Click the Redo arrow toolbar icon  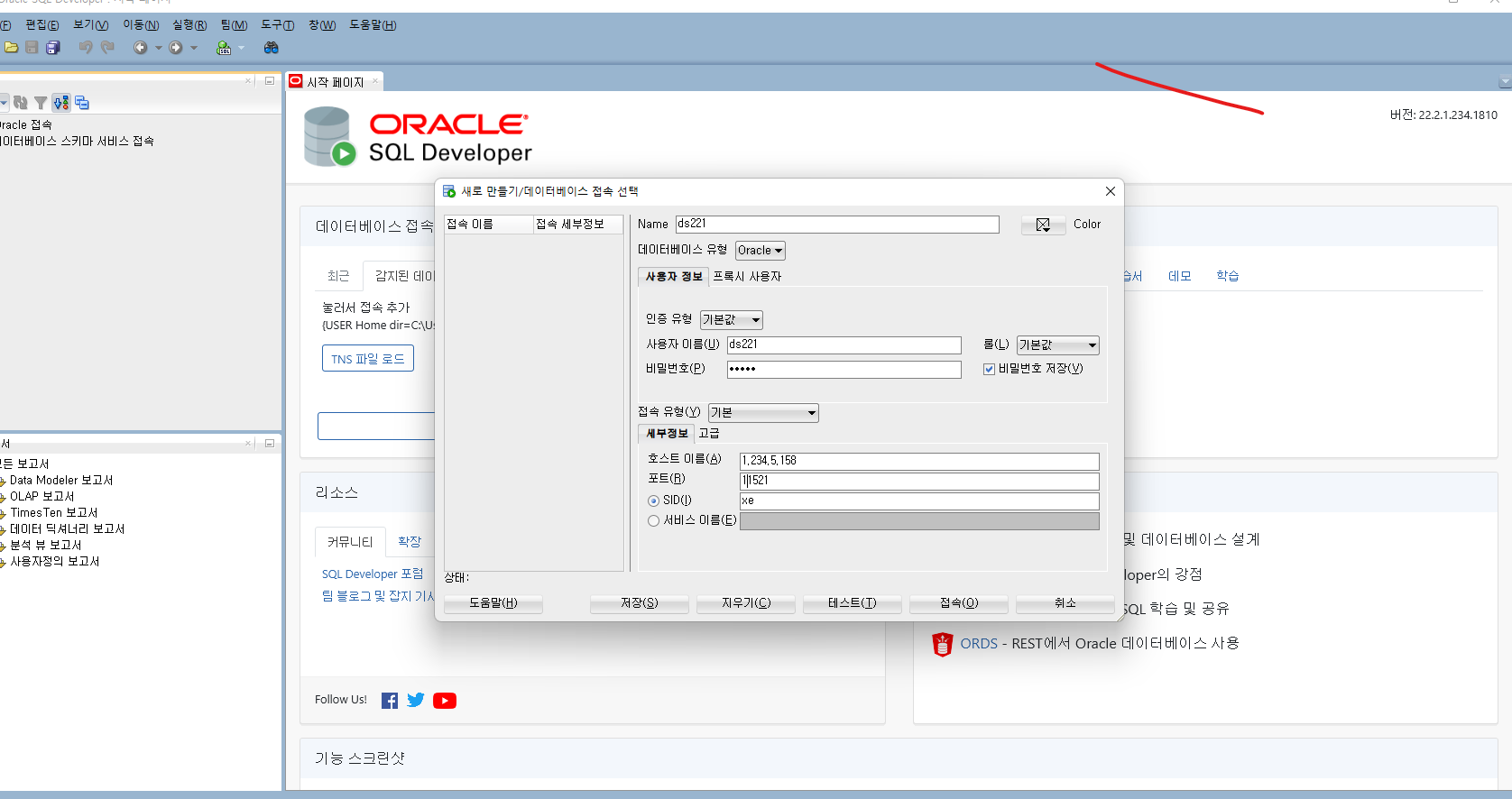tap(107, 47)
